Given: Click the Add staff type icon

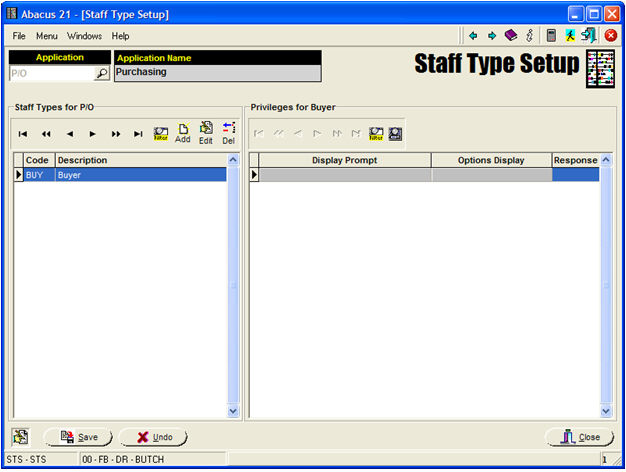Looking at the screenshot, I should click(x=183, y=133).
